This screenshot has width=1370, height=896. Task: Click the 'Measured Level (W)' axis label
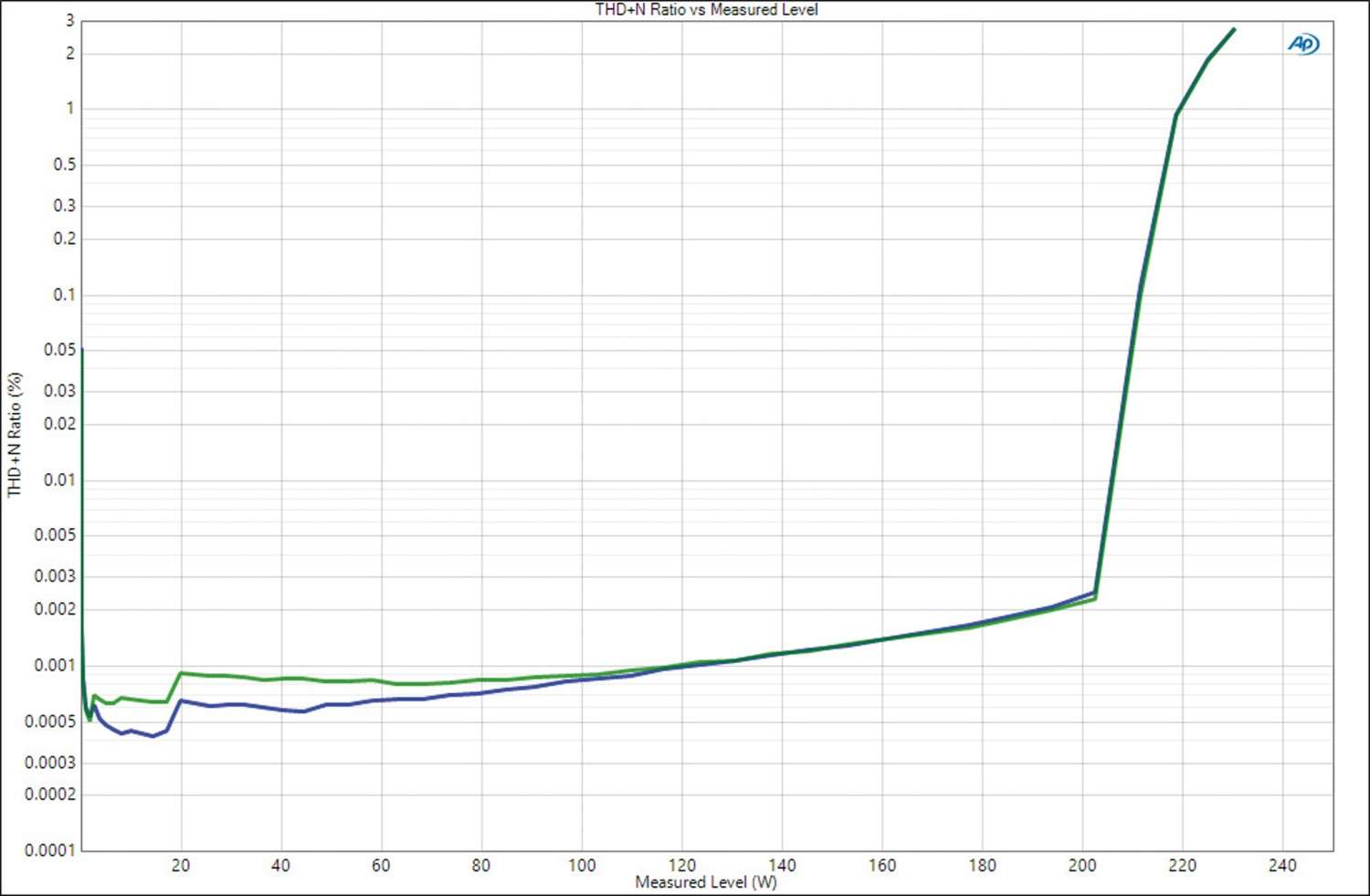click(706, 882)
